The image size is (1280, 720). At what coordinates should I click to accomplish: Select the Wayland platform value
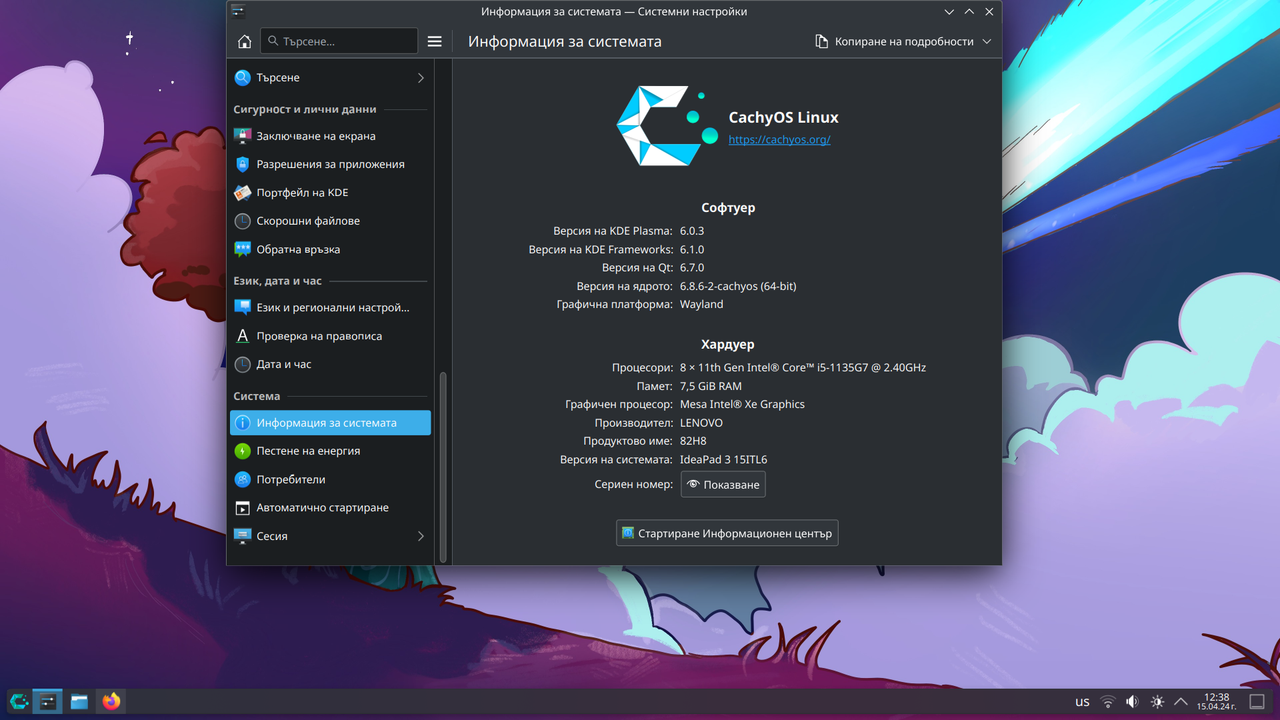coord(701,304)
